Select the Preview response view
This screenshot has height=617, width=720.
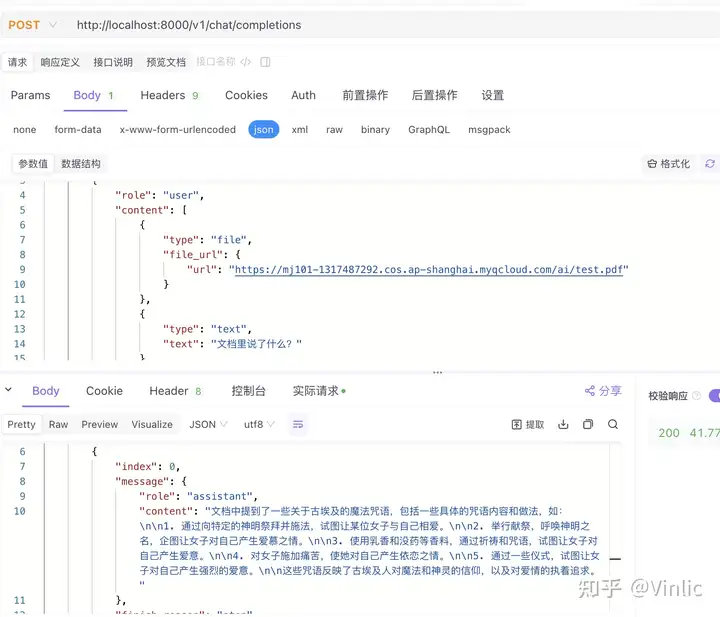click(x=100, y=424)
